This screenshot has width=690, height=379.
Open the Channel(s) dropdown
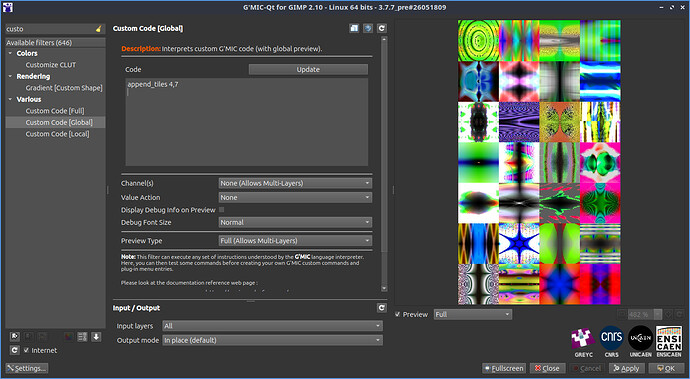(295, 183)
